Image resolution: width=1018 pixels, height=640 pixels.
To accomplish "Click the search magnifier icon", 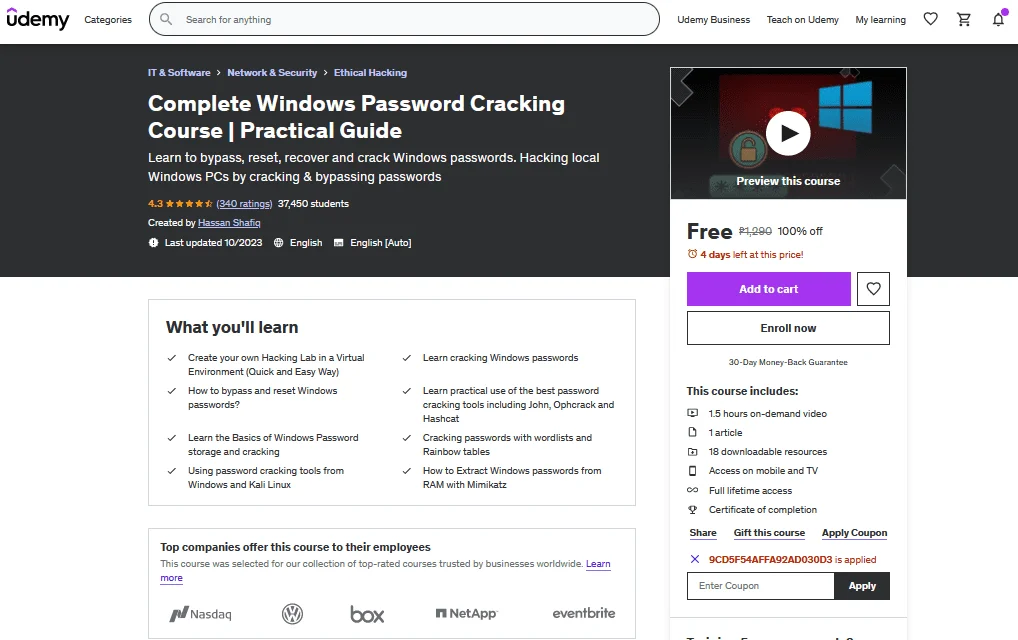I will [x=166, y=19].
